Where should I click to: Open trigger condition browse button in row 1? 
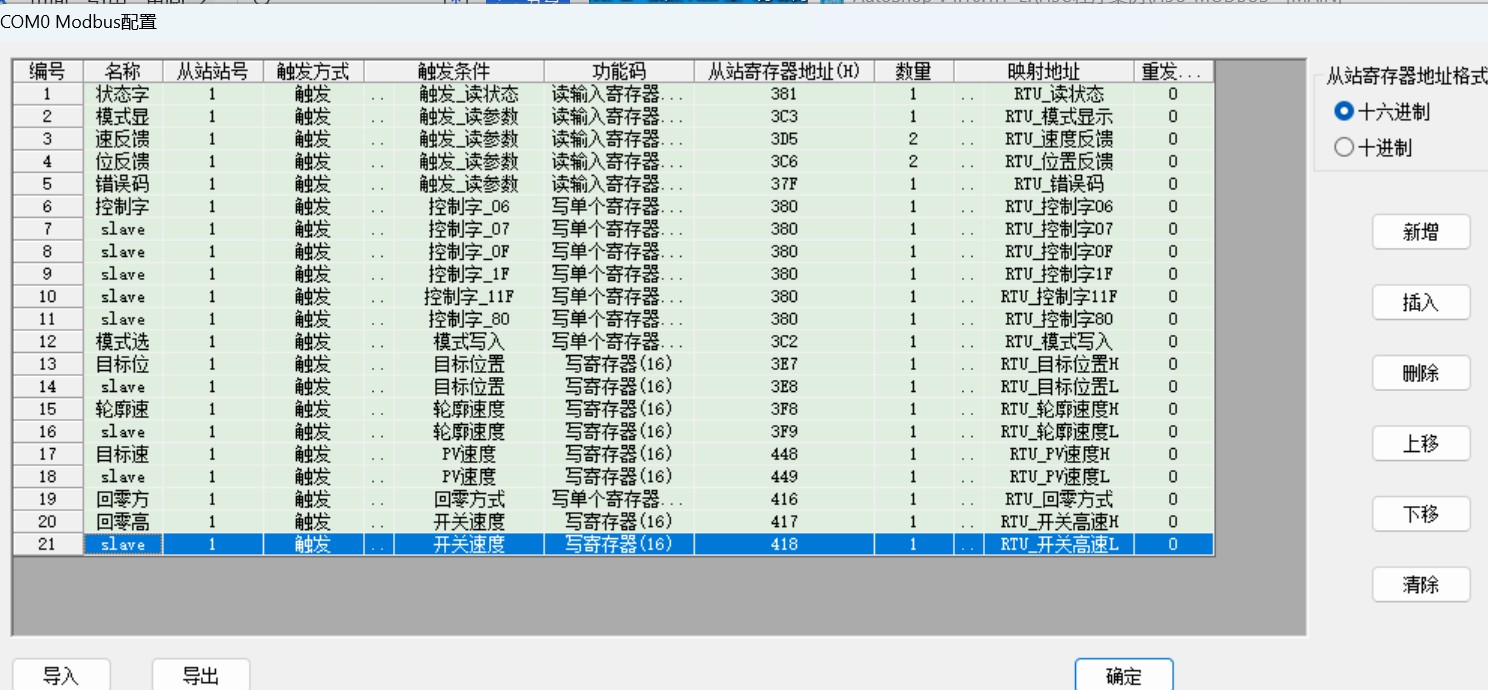click(378, 94)
